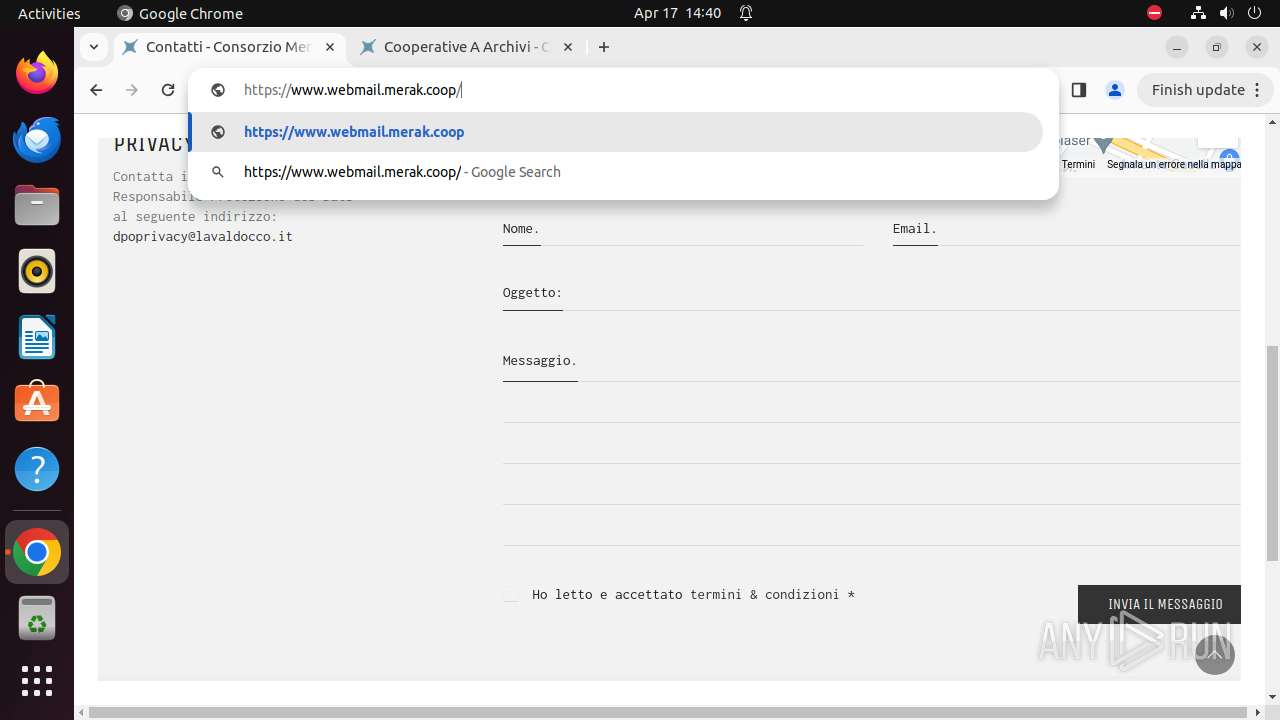Click the Finish update button

point(1205,90)
